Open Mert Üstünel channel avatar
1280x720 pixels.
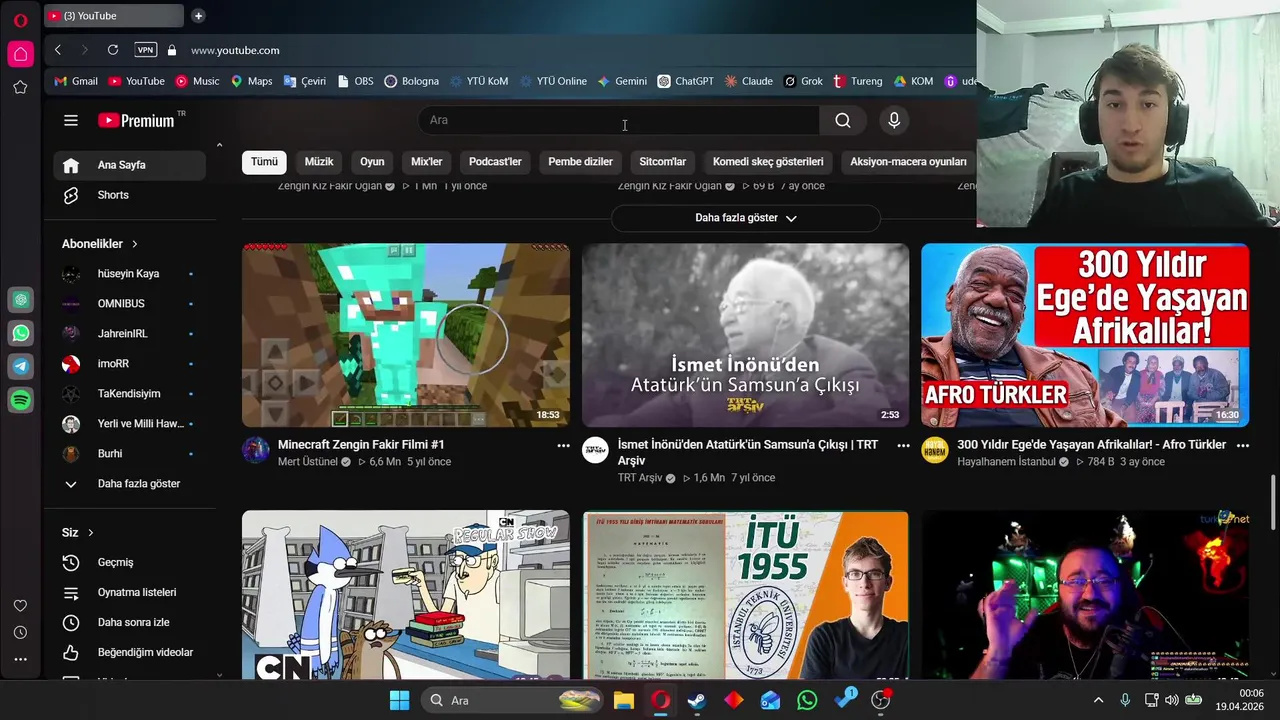pyautogui.click(x=256, y=450)
